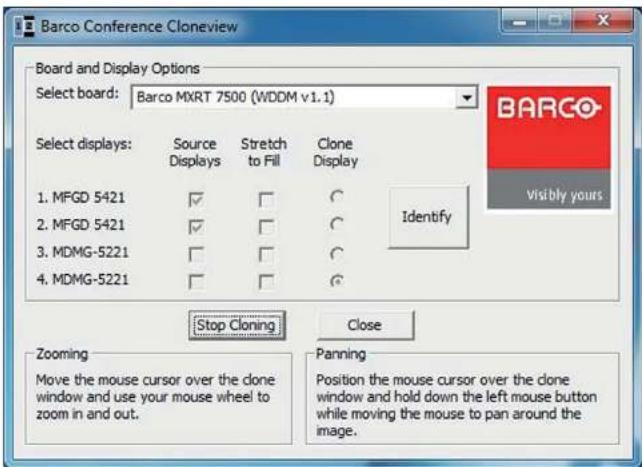The width and height of the screenshot is (642, 467).
Task: Click the 'Board and Display Options' heading
Action: click(118, 68)
